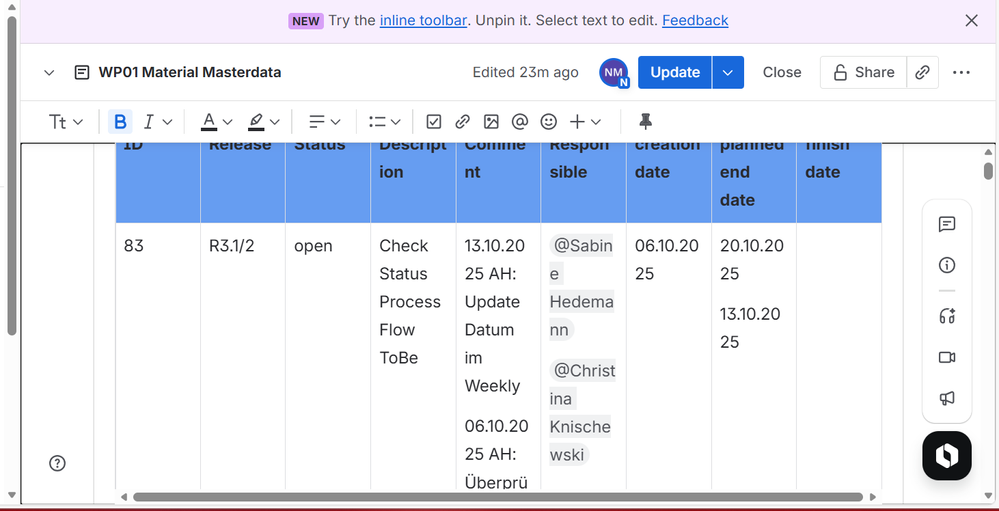Expand the Update options arrow

click(x=728, y=72)
